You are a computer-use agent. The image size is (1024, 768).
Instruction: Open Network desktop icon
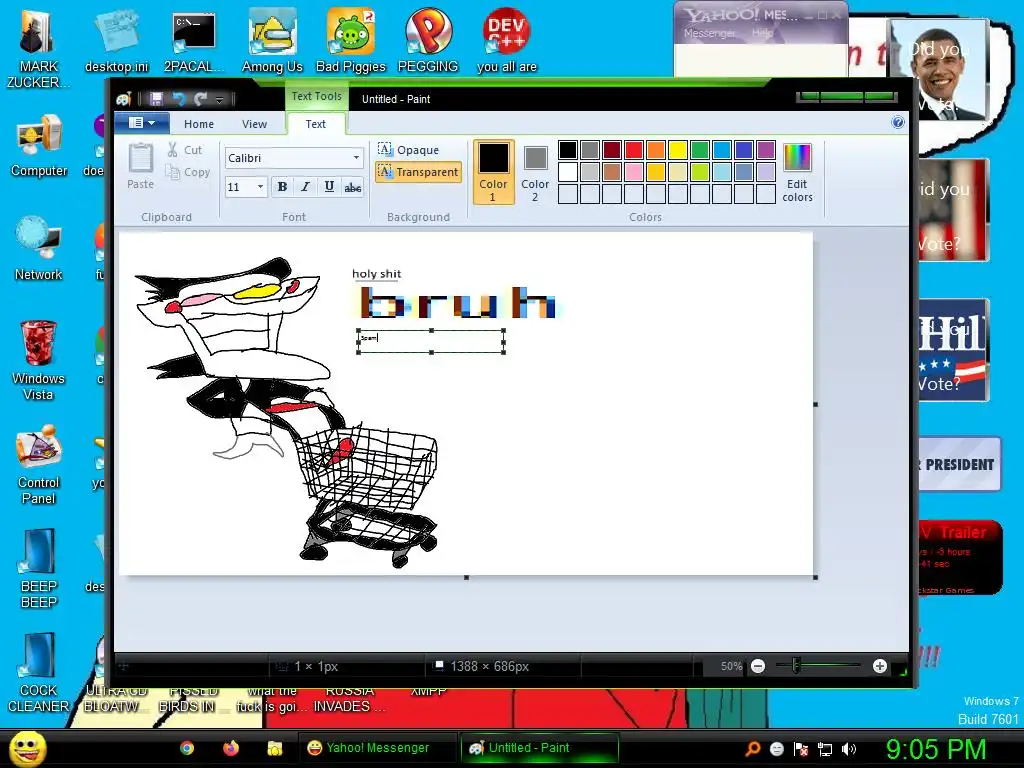[39, 249]
